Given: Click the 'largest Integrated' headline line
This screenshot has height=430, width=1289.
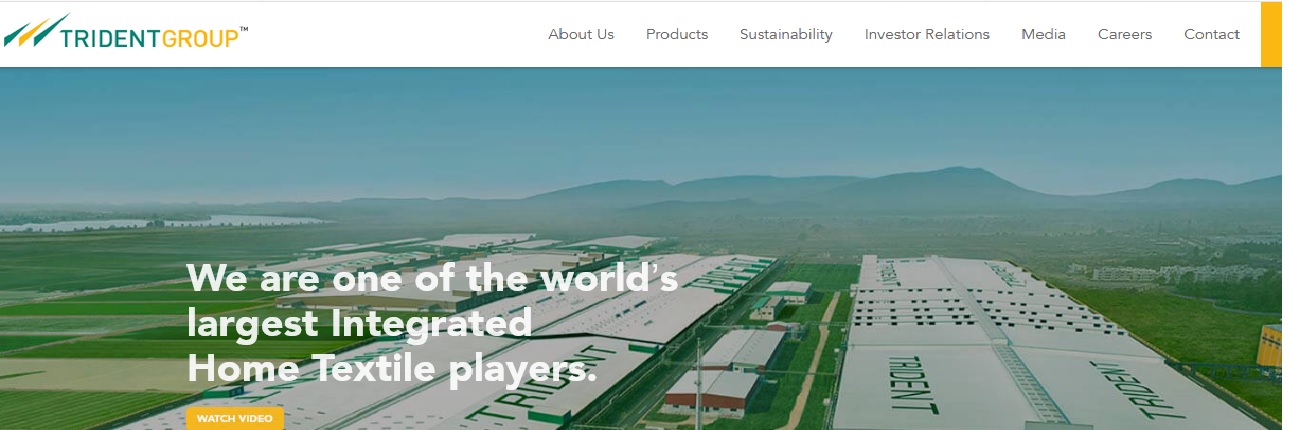Looking at the screenshot, I should point(359,324).
